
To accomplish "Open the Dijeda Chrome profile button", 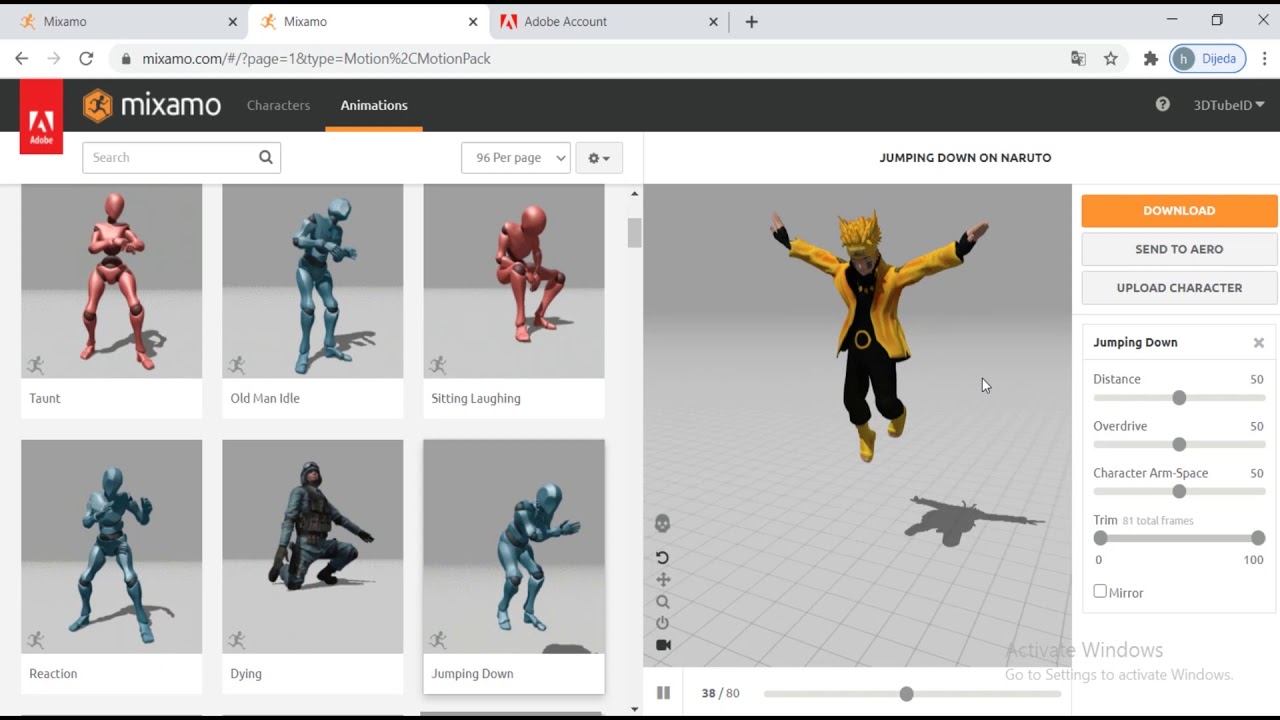I will point(1208,59).
